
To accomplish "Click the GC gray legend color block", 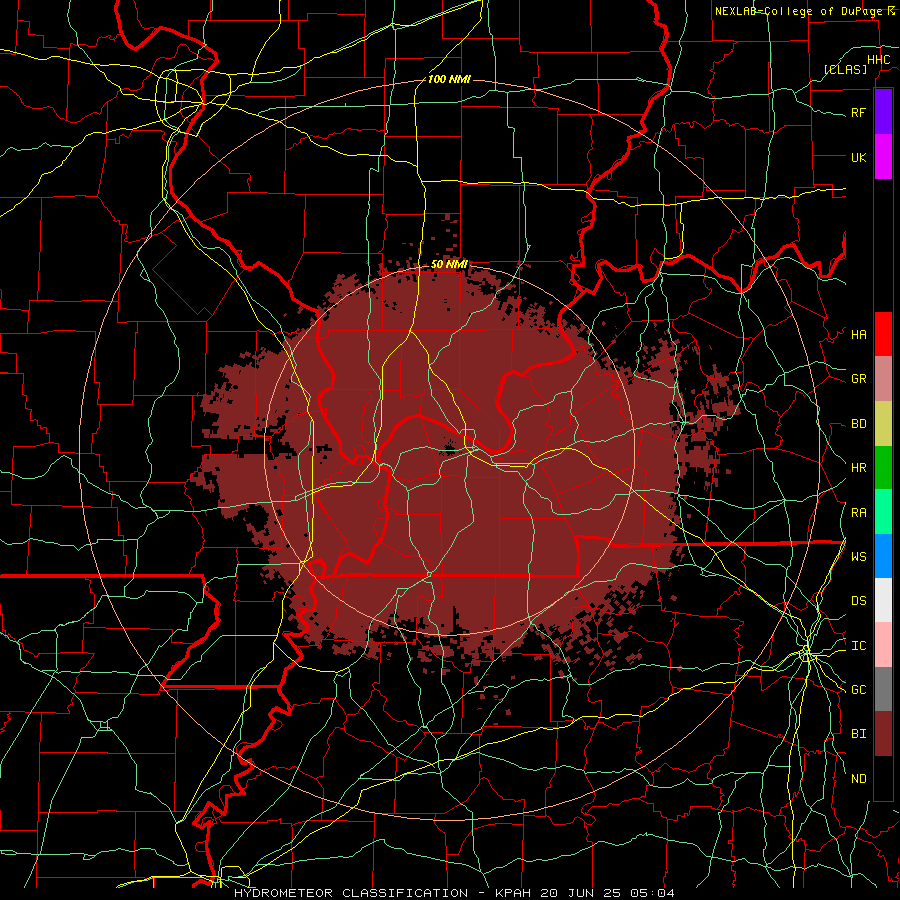I will tap(883, 689).
